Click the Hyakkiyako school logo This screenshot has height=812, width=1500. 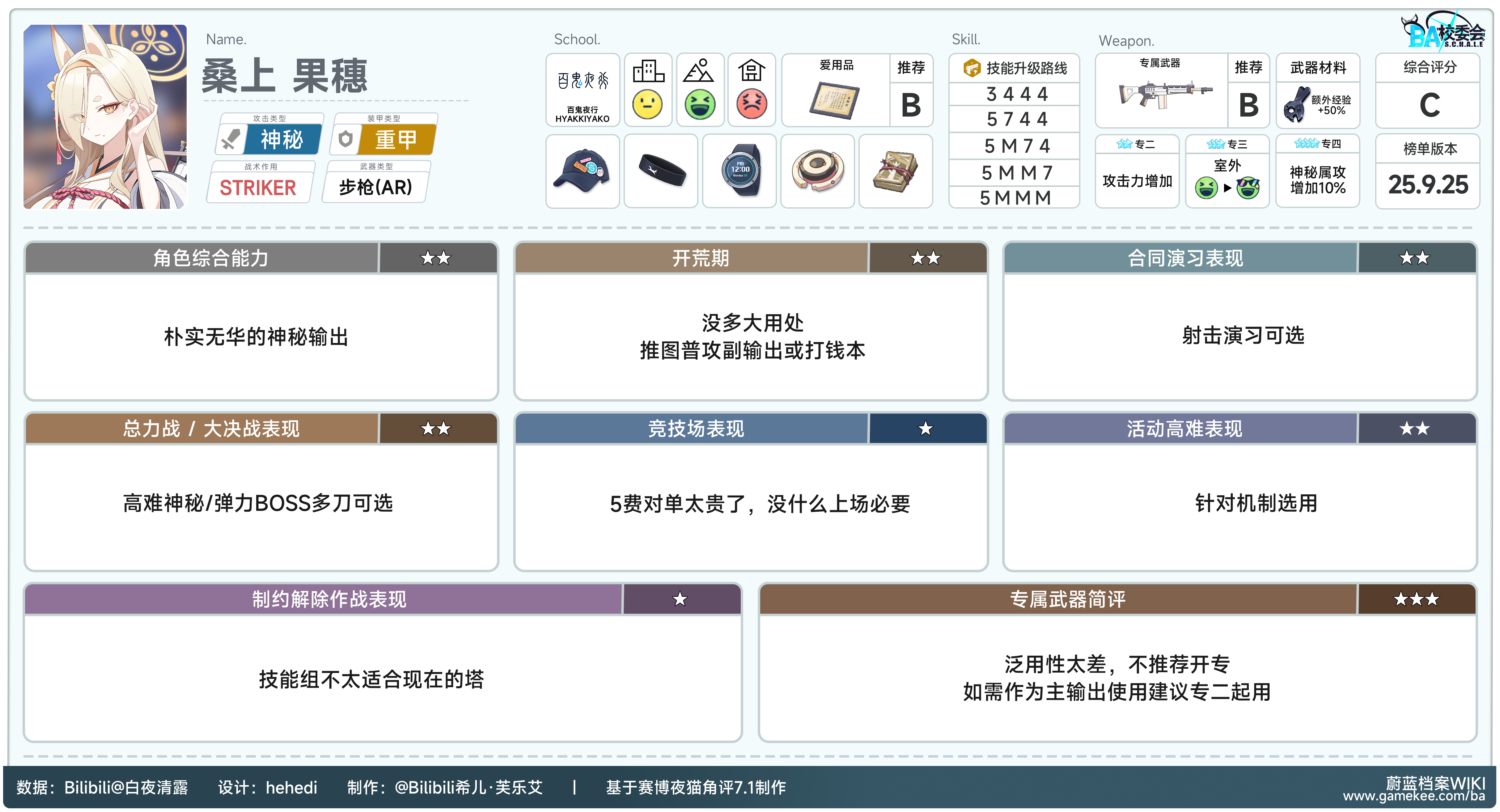(582, 82)
